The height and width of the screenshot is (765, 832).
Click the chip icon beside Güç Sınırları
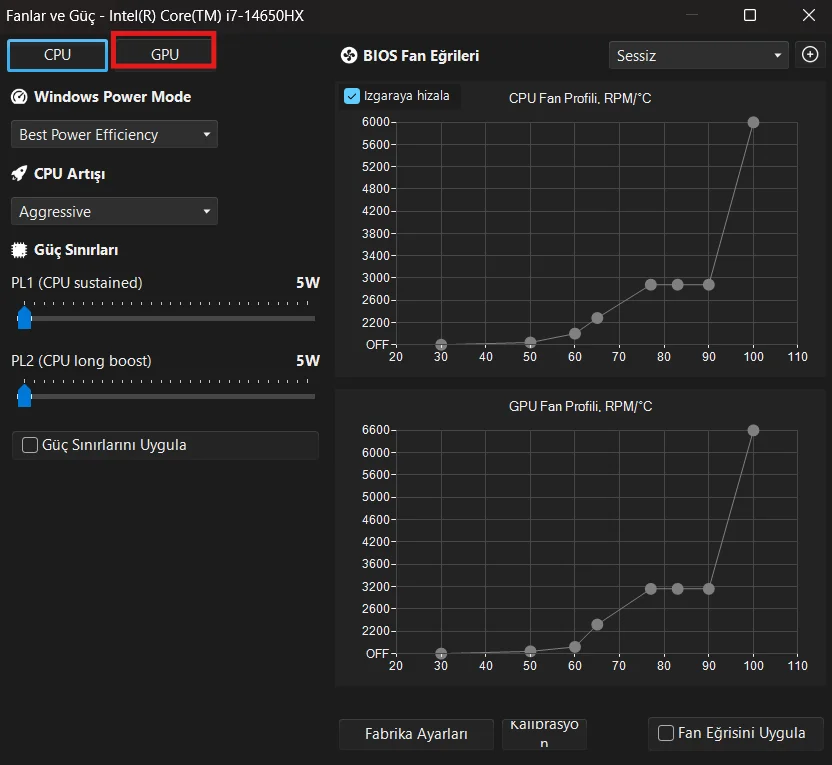(19, 250)
